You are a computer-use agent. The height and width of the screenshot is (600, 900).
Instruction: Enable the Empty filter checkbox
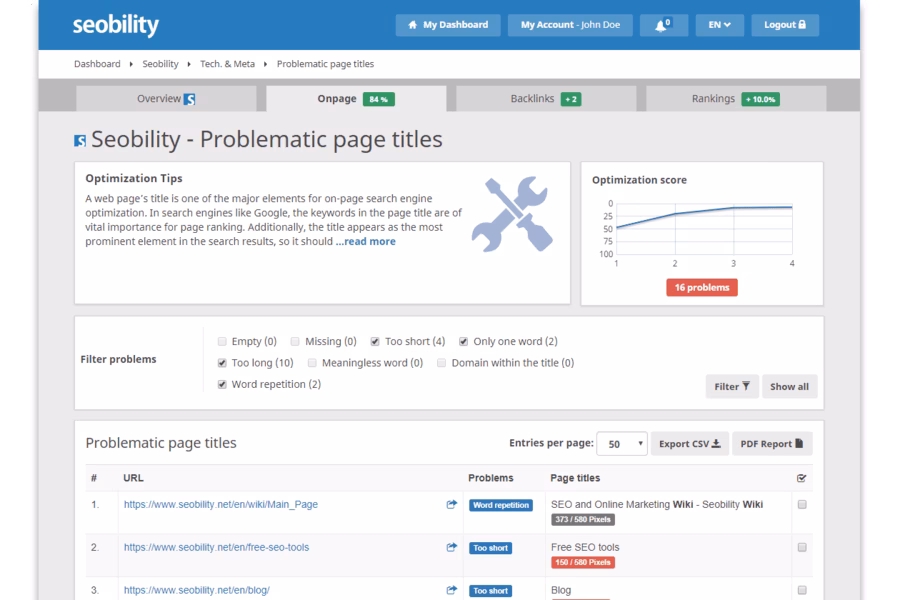(x=222, y=341)
